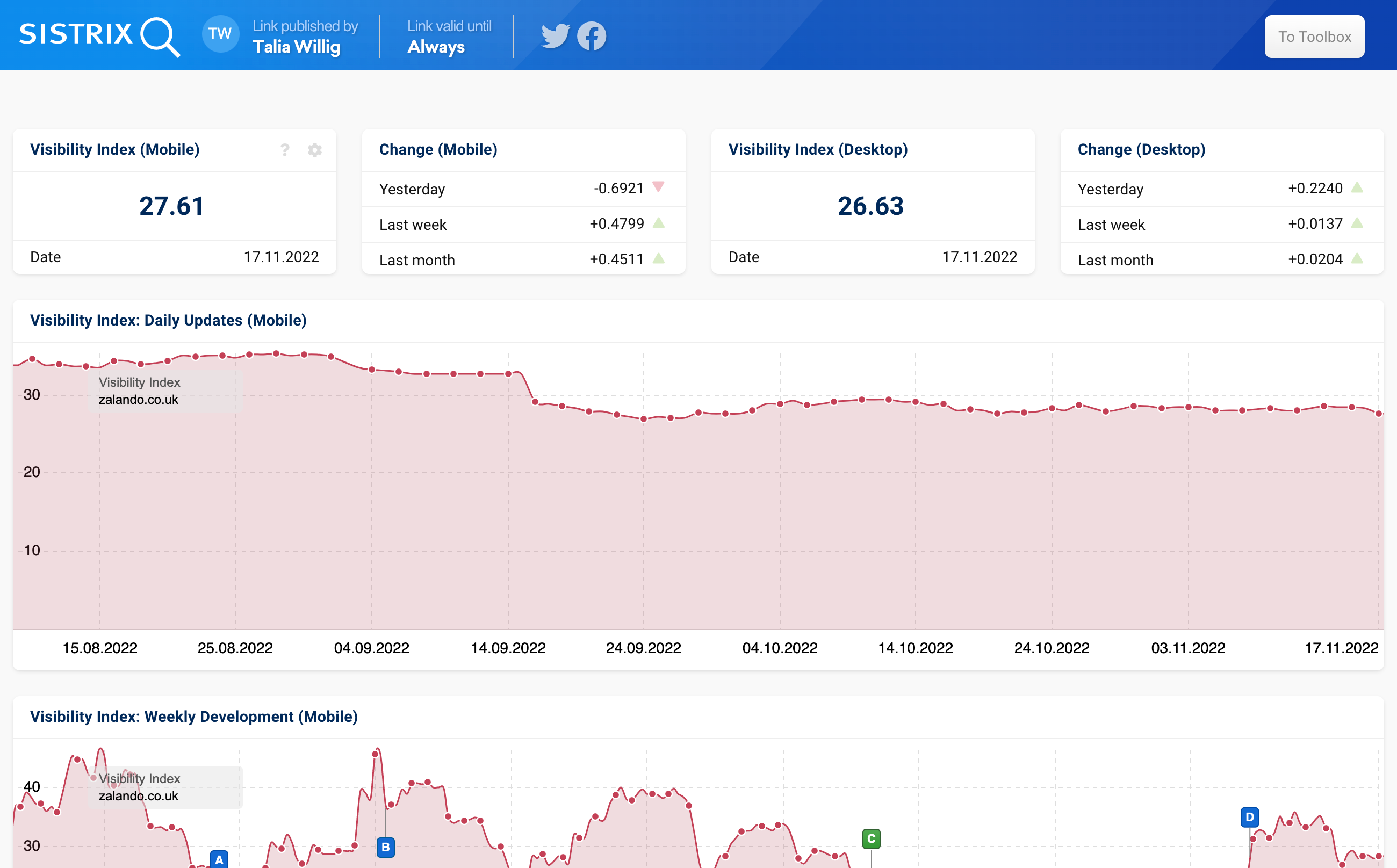Viewport: 1397px width, 868px height.
Task: Open the To Toolbox button
Action: [1314, 36]
